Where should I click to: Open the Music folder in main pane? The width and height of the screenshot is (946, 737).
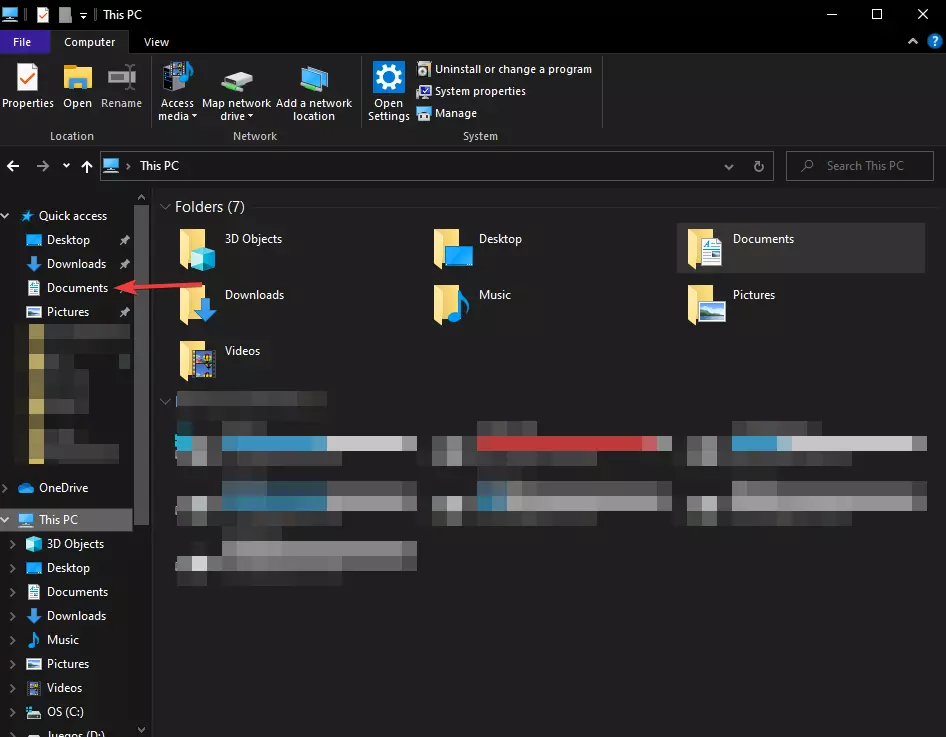452,304
